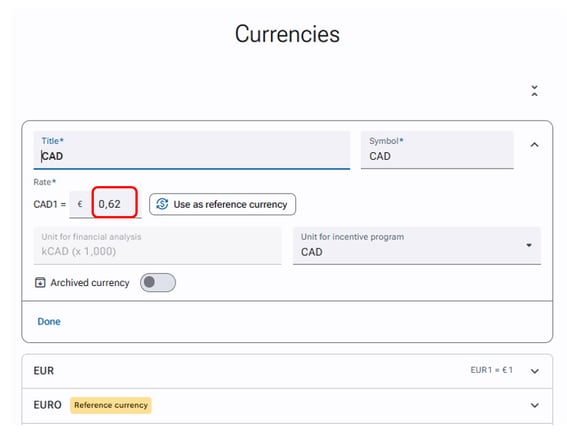Click the EURO row title

coord(47,405)
